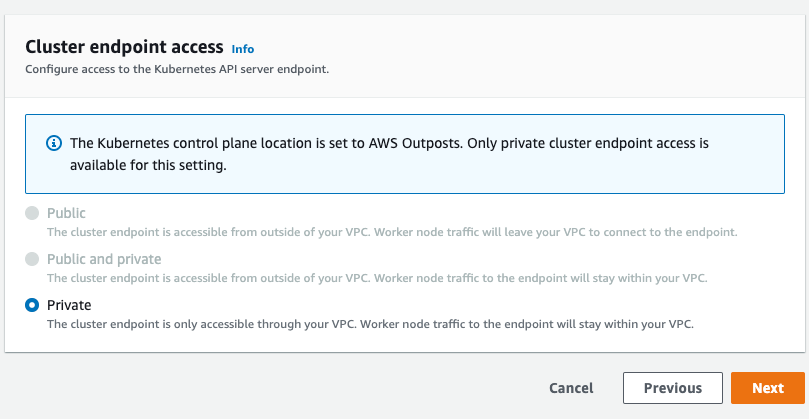Click the Public and private description text
Viewport: 809px width, 419px height.
pos(377,278)
